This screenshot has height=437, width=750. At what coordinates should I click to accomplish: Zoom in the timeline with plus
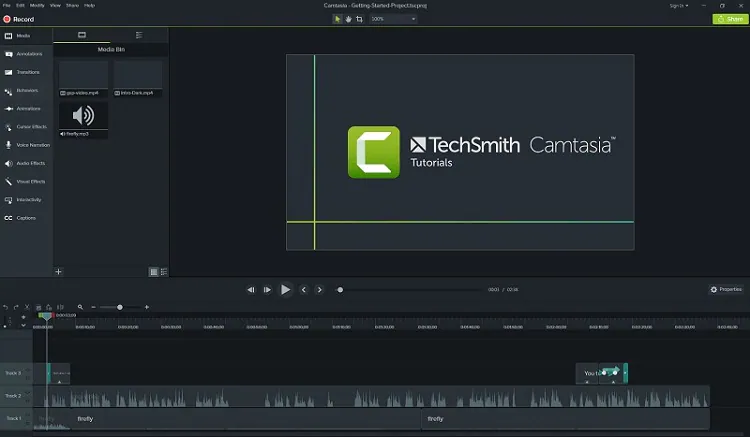tap(147, 307)
